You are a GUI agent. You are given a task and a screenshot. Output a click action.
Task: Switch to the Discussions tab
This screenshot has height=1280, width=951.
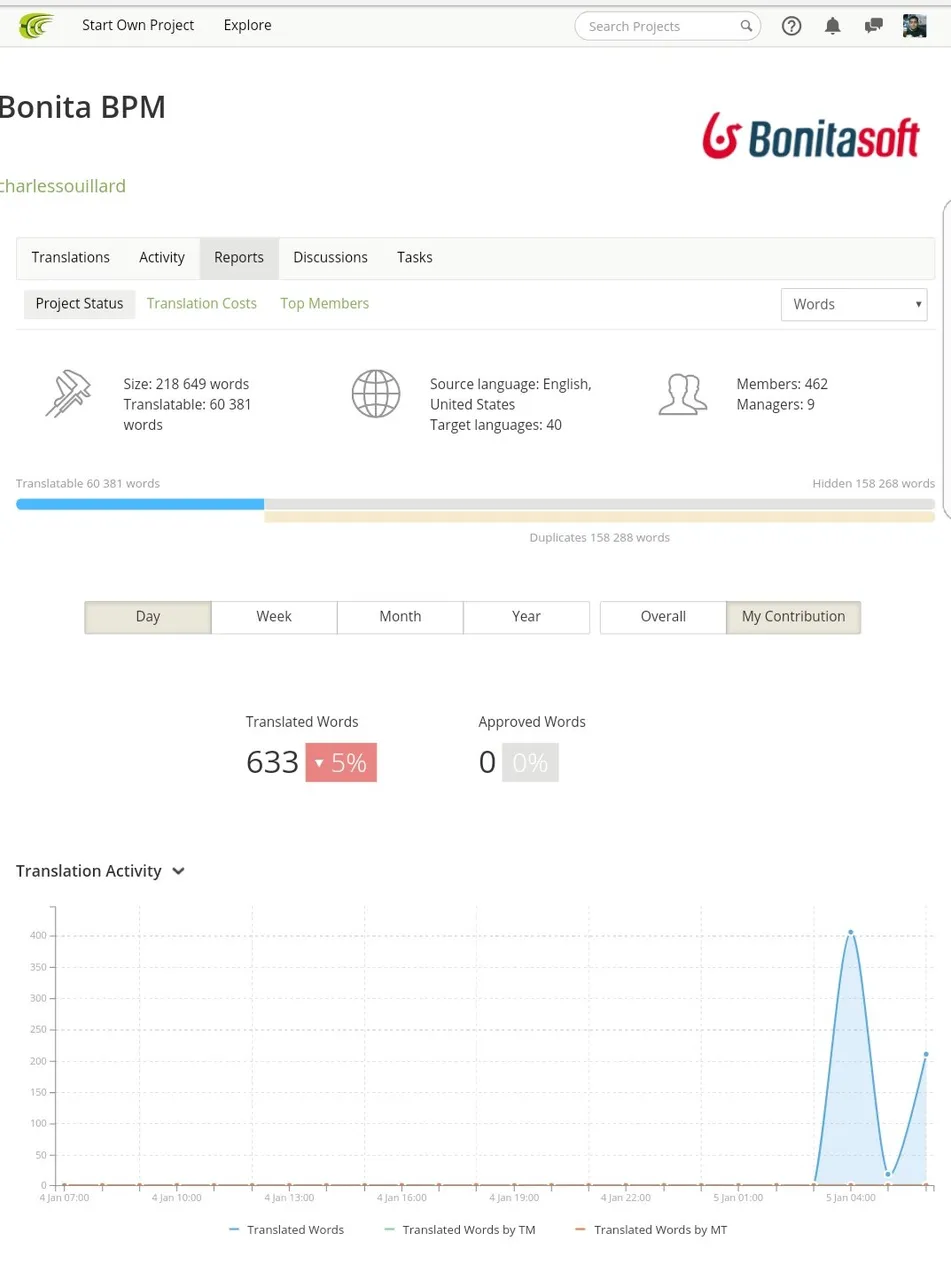tap(330, 257)
